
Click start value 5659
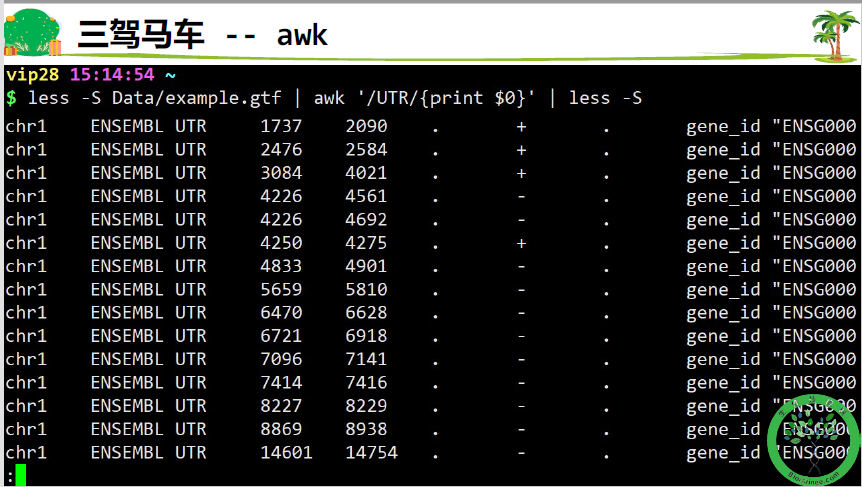281,289
